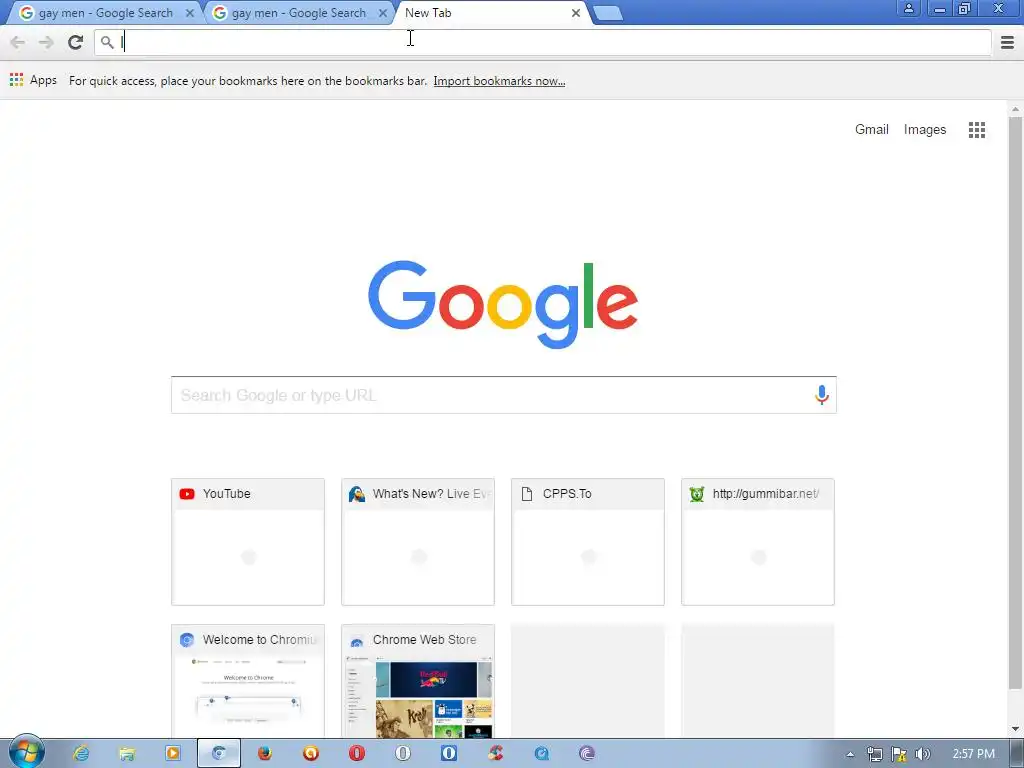
Task: Close the first Google Search tab
Action: pos(189,13)
